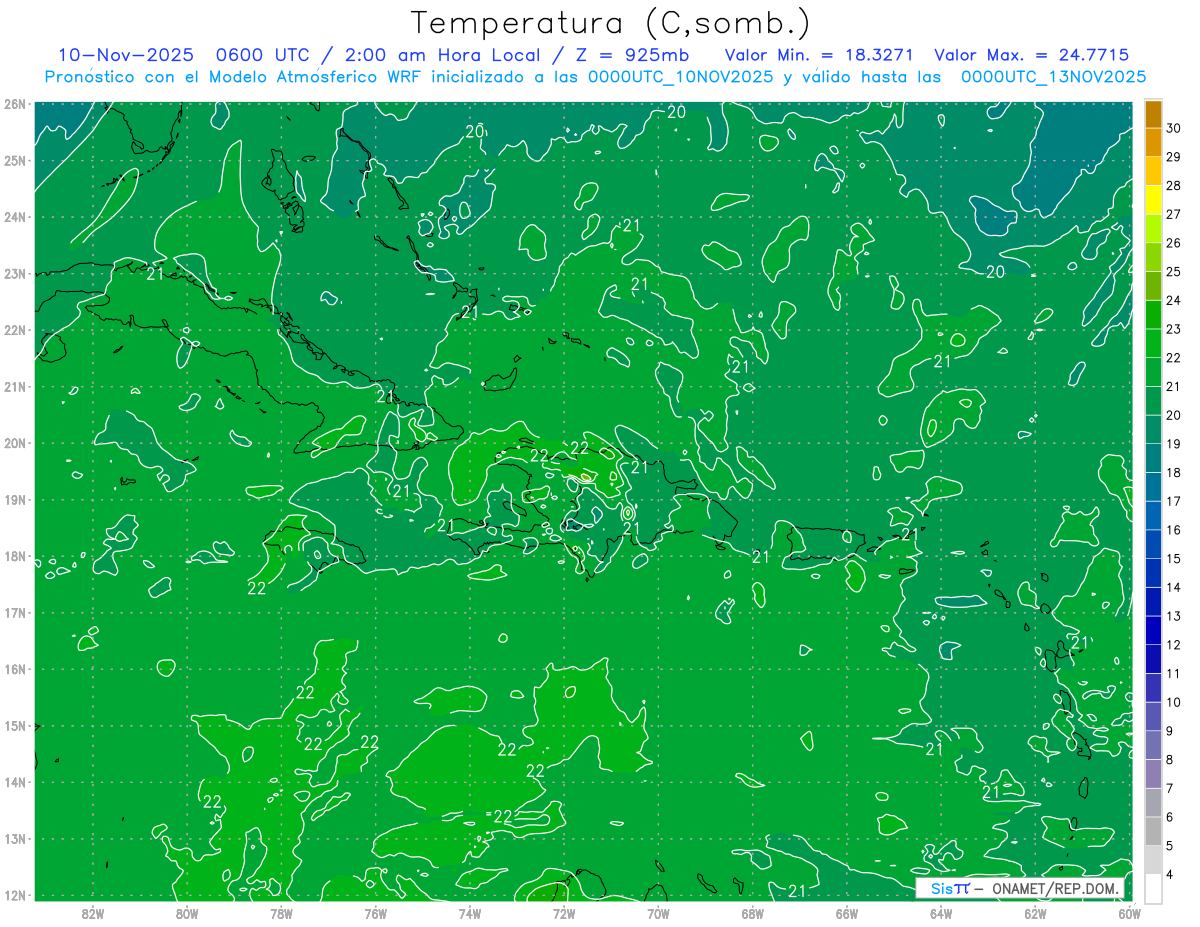This screenshot has width=1200, height=927.
Task: Click the latitude axis label '23N'
Action: click(15, 273)
